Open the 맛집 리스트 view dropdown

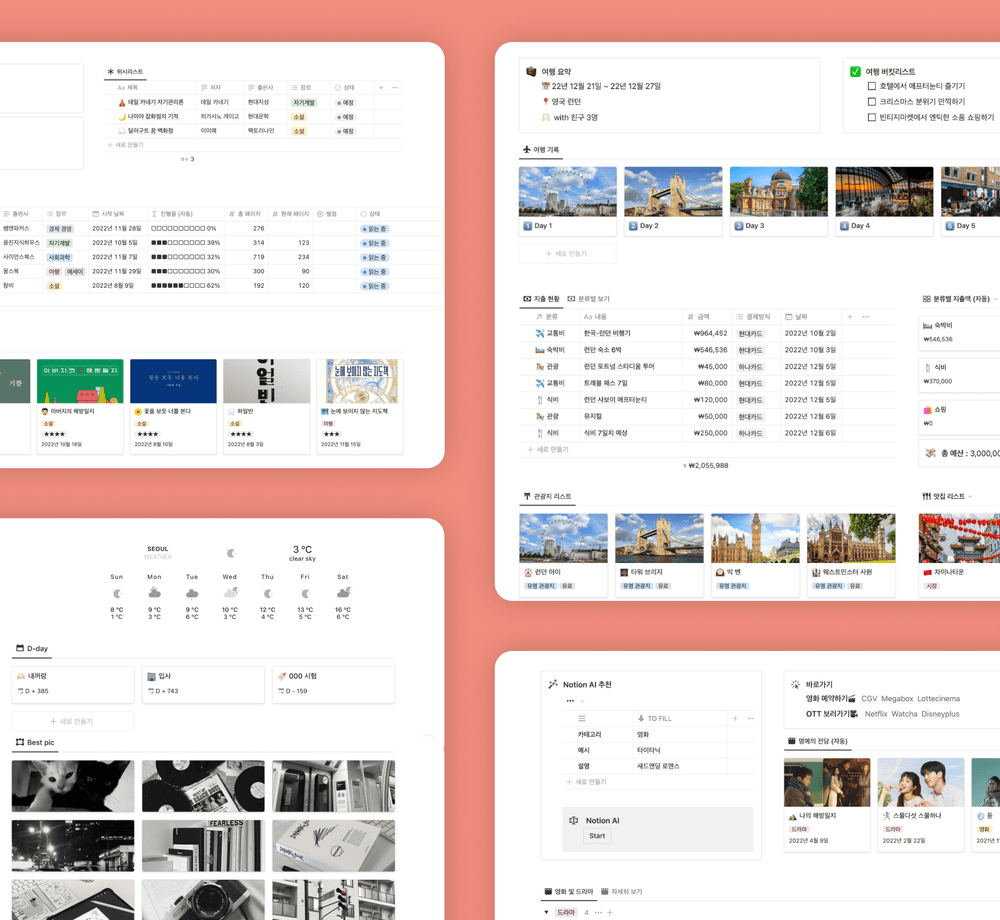coord(970,497)
